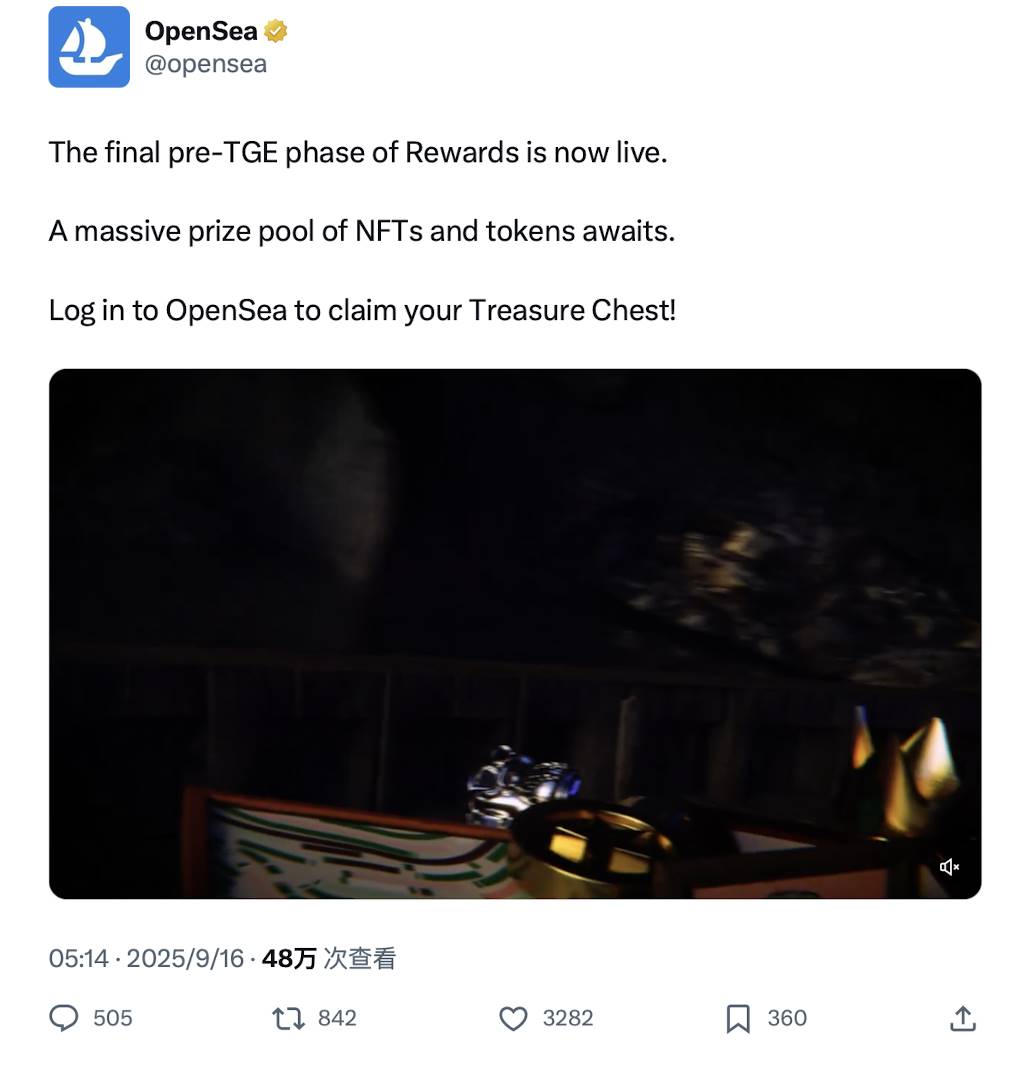The width and height of the screenshot is (1030, 1068).
Task: Open the 05:14 timestamp link
Action: (78, 959)
